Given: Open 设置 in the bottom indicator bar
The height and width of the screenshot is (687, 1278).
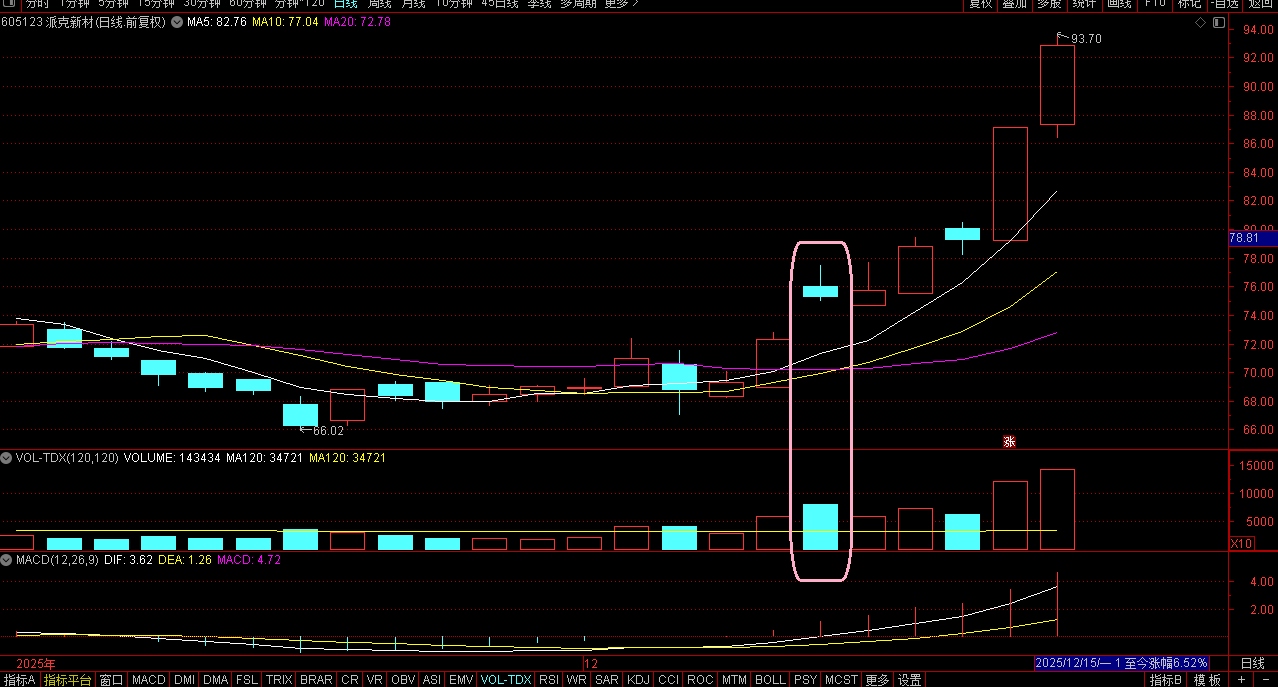Looking at the screenshot, I should coord(910,680).
